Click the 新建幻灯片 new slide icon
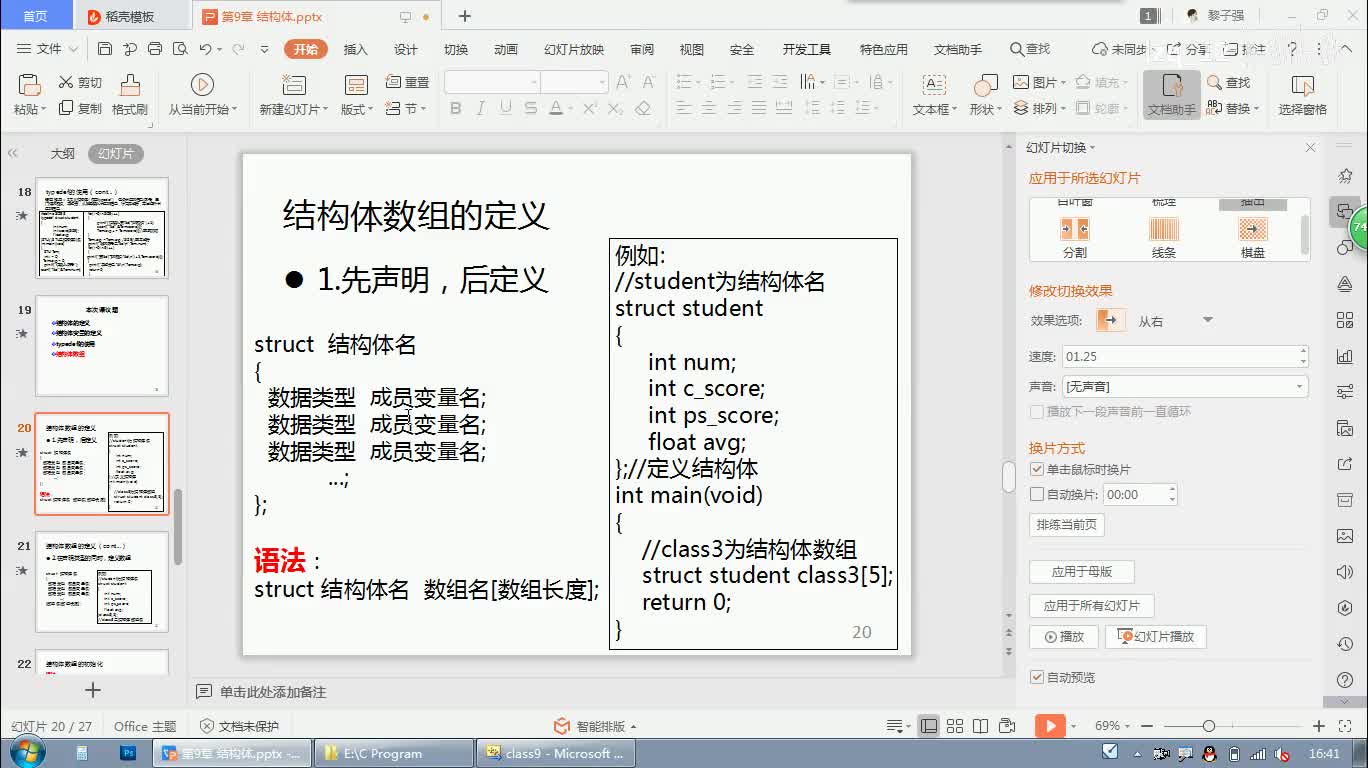The height and width of the screenshot is (768, 1368). click(x=293, y=86)
